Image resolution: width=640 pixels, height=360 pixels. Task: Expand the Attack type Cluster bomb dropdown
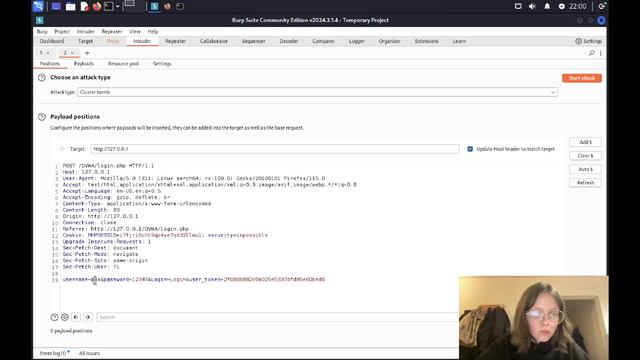pyautogui.click(x=317, y=92)
